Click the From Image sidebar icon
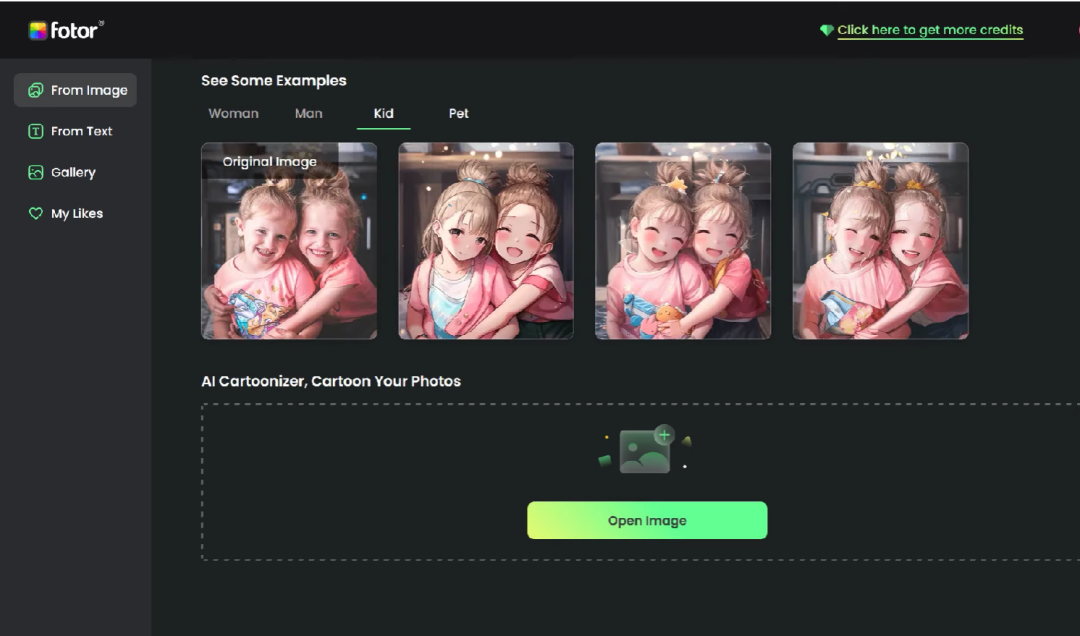 [36, 90]
